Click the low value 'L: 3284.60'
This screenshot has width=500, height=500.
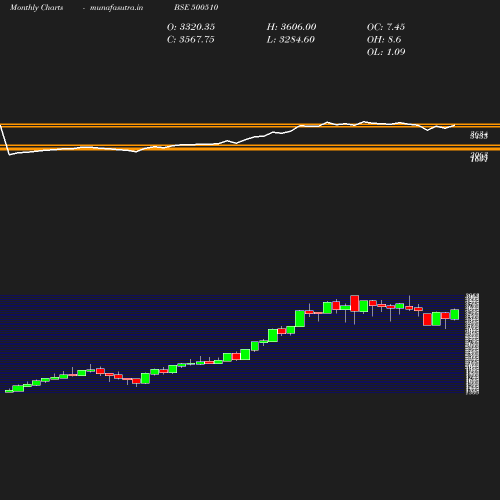pos(290,39)
